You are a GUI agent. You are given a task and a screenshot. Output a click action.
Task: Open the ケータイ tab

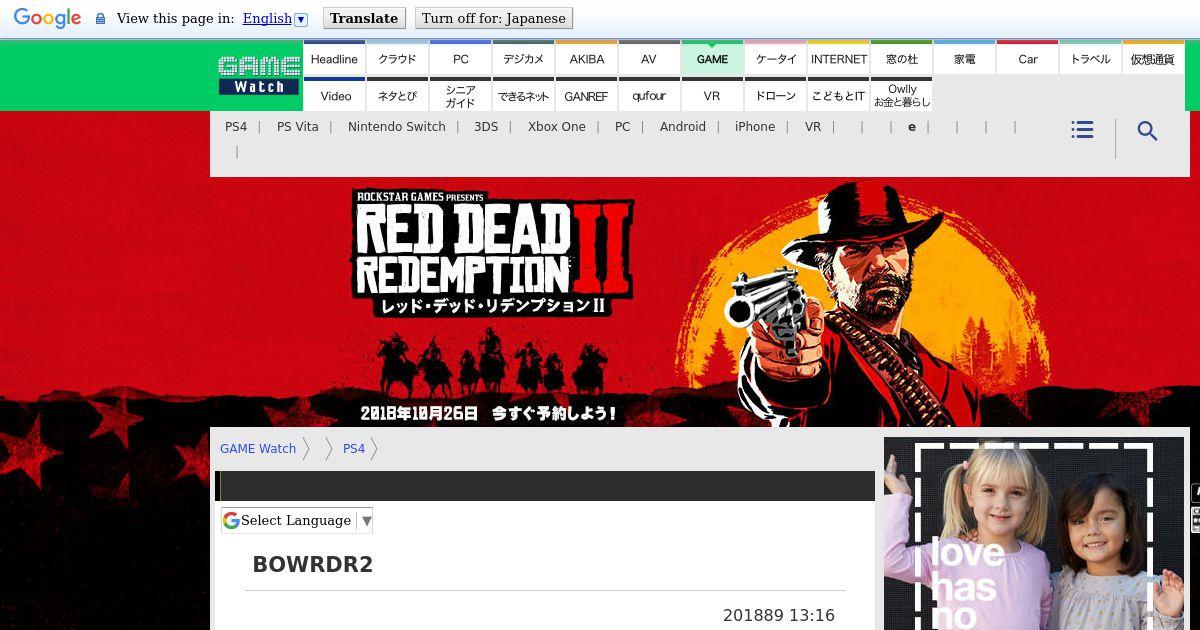click(x=775, y=58)
